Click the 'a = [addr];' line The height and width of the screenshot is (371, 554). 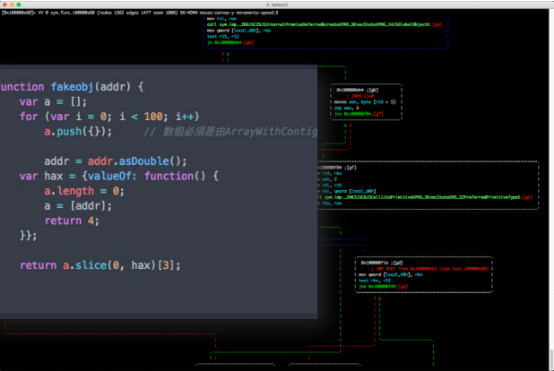(78, 206)
